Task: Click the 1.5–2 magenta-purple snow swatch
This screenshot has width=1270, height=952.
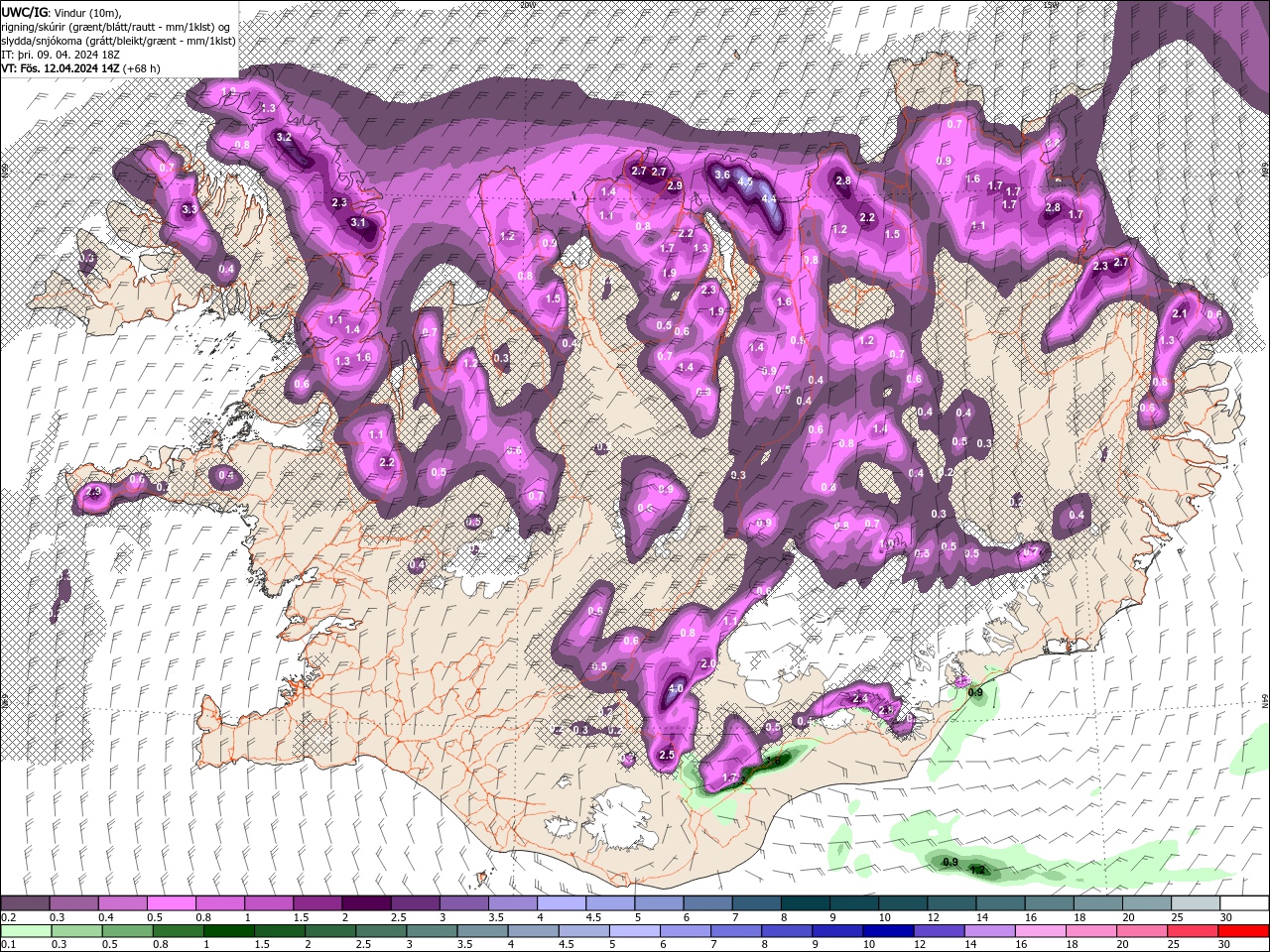Action: (317, 903)
